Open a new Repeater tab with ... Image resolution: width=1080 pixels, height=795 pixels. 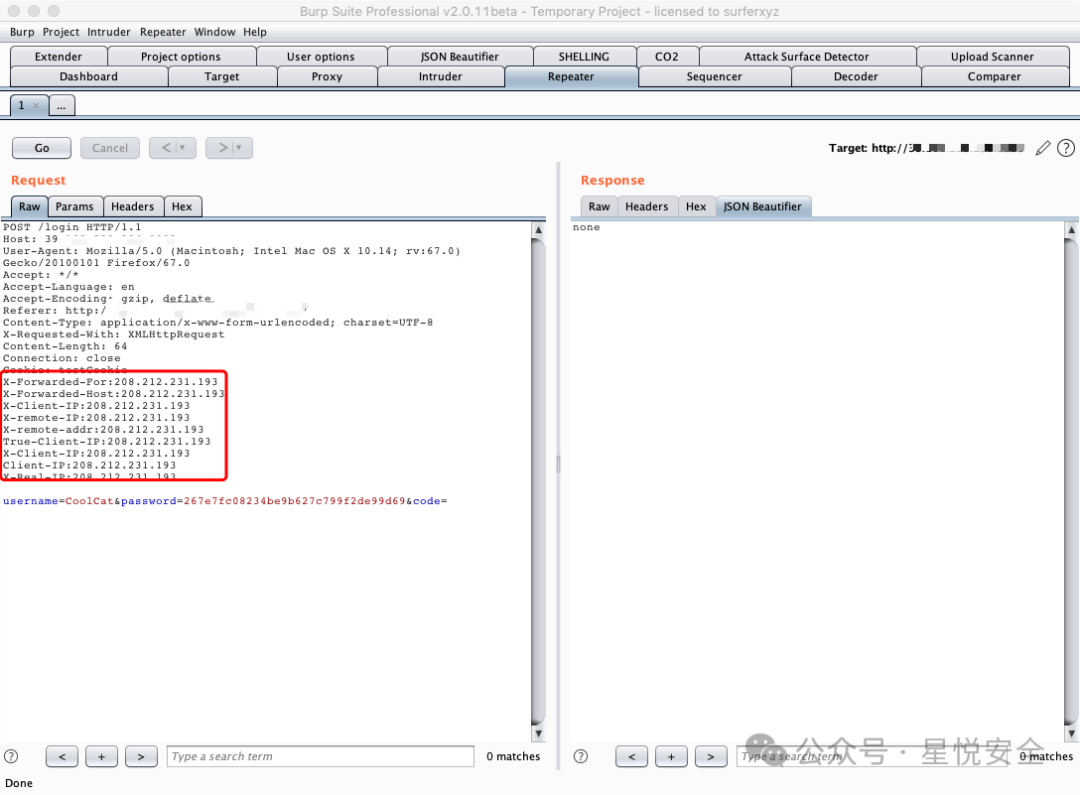61,106
